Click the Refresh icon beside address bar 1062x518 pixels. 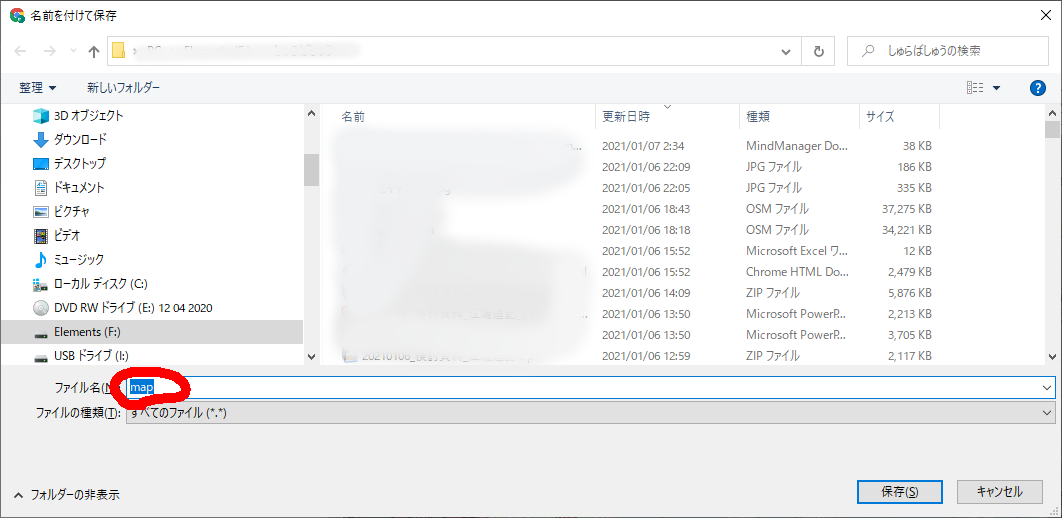819,51
